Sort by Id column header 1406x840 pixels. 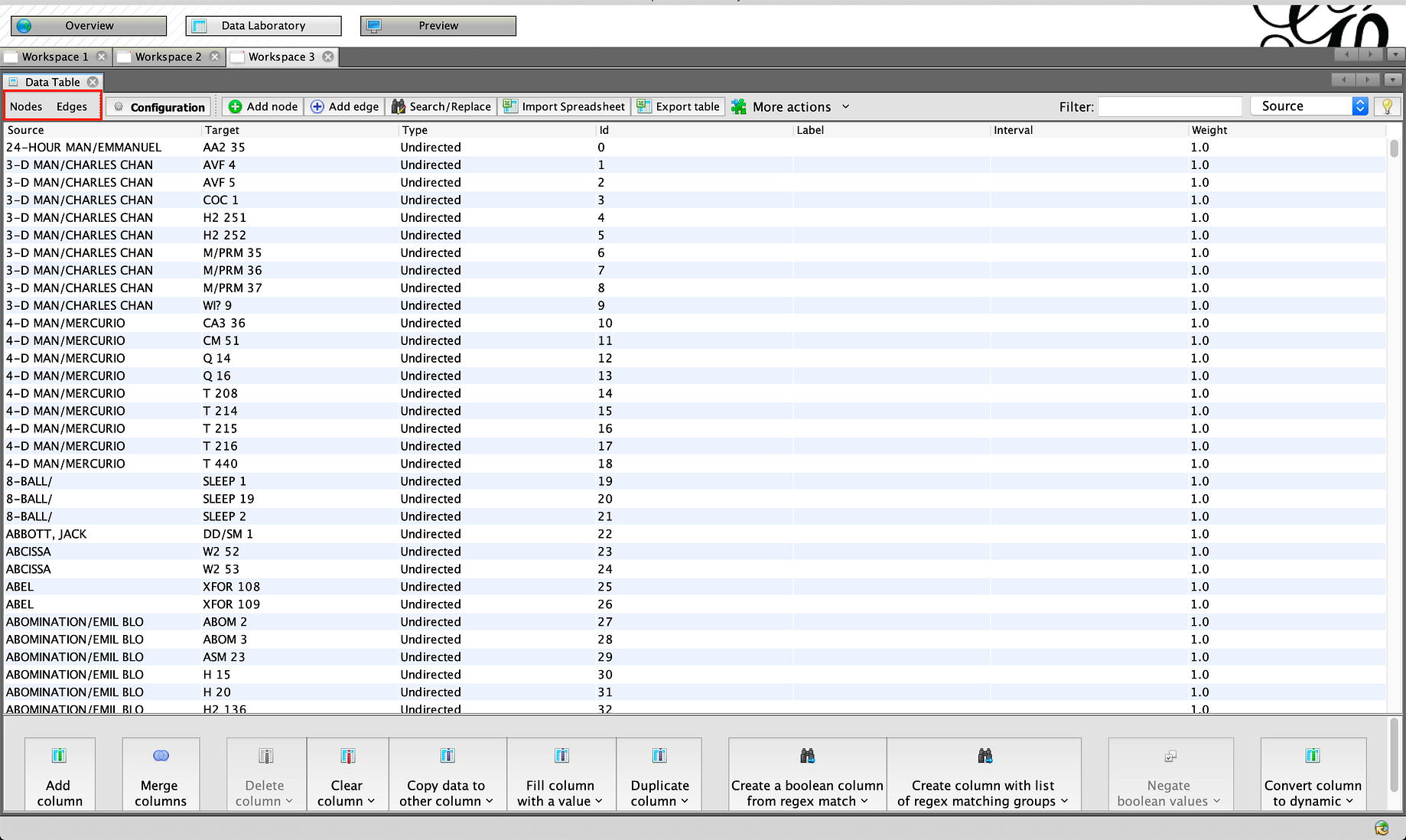(695, 130)
